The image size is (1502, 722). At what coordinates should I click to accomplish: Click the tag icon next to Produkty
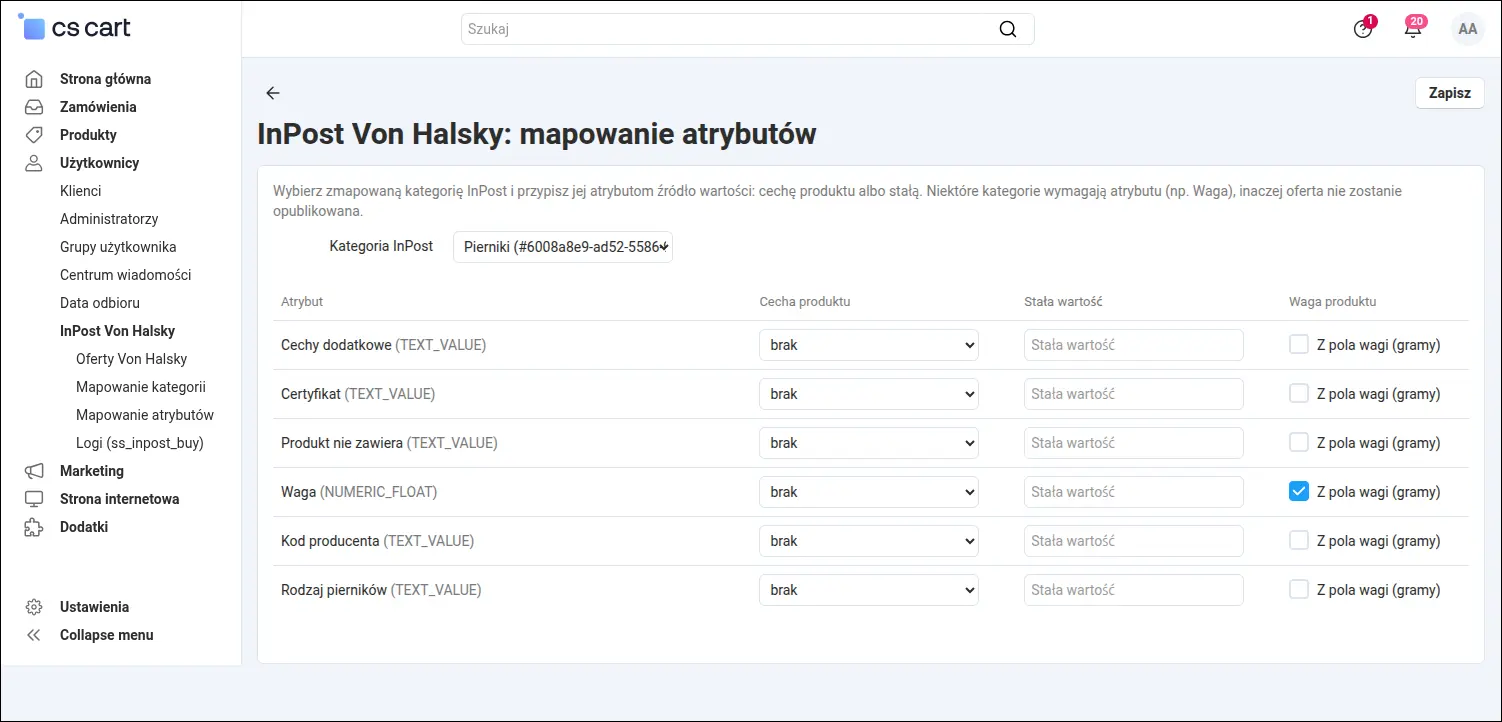point(34,135)
